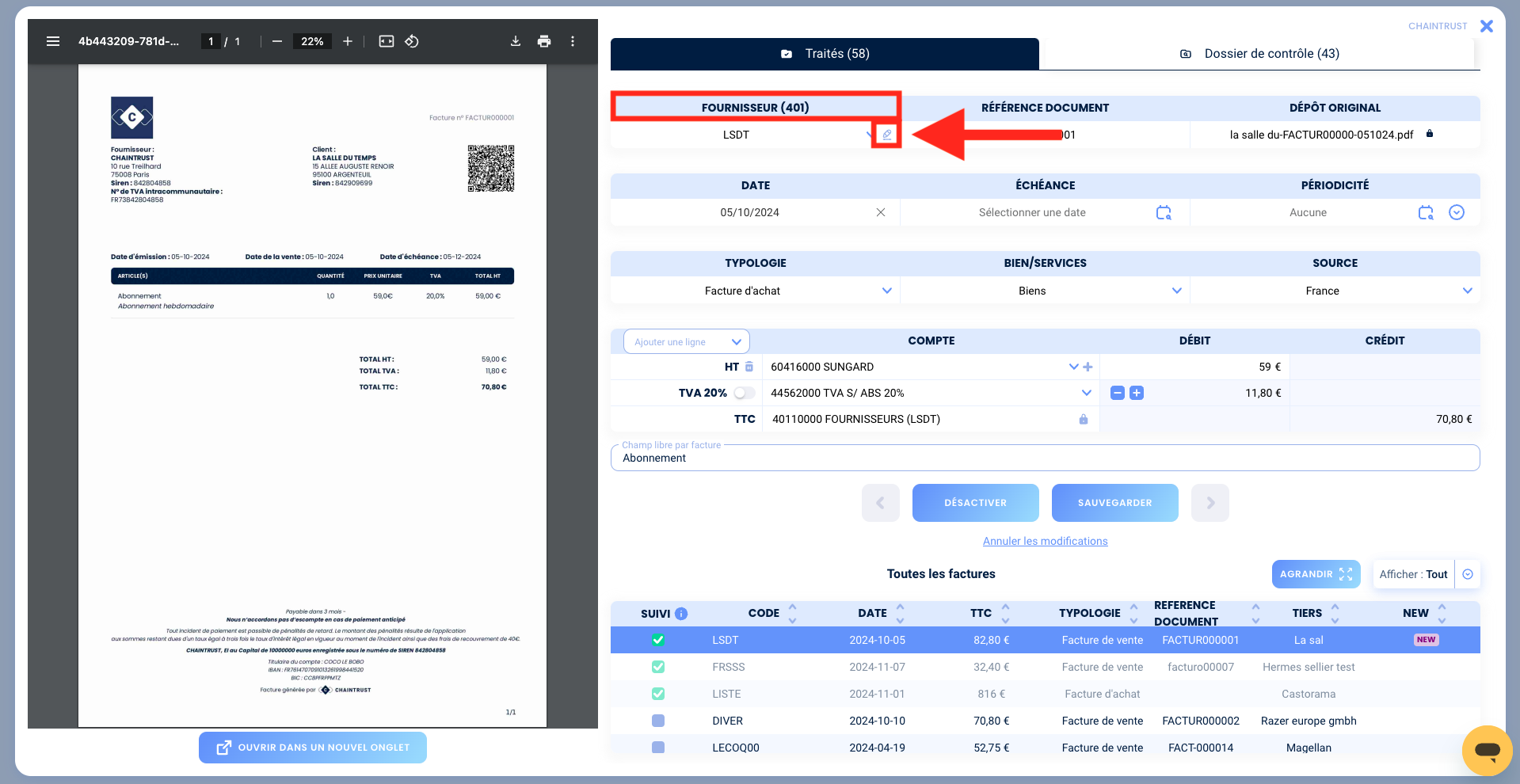Click the SUIVI info icon
The height and width of the screenshot is (784, 1520).
[681, 614]
